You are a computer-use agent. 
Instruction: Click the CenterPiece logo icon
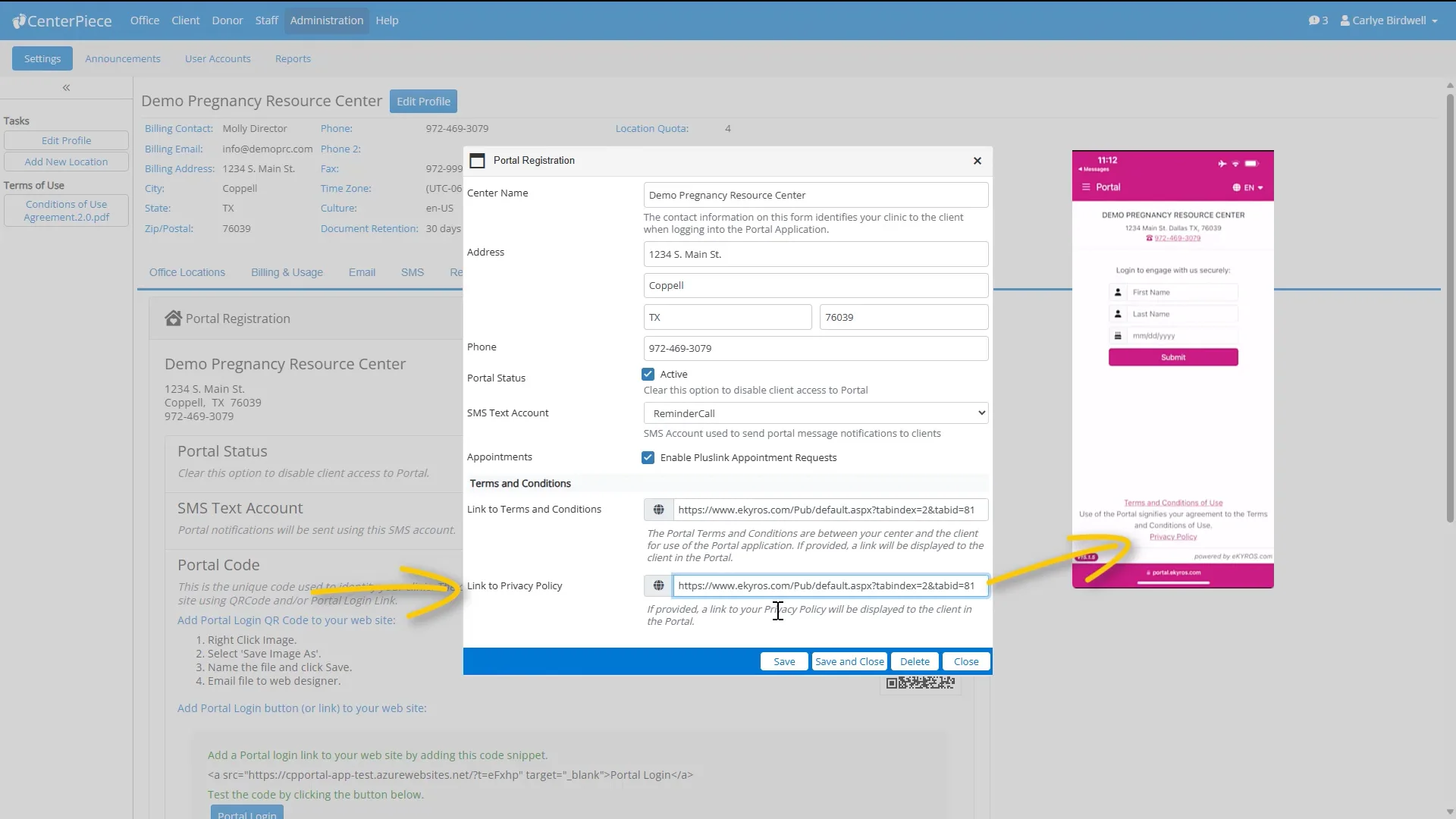20,20
